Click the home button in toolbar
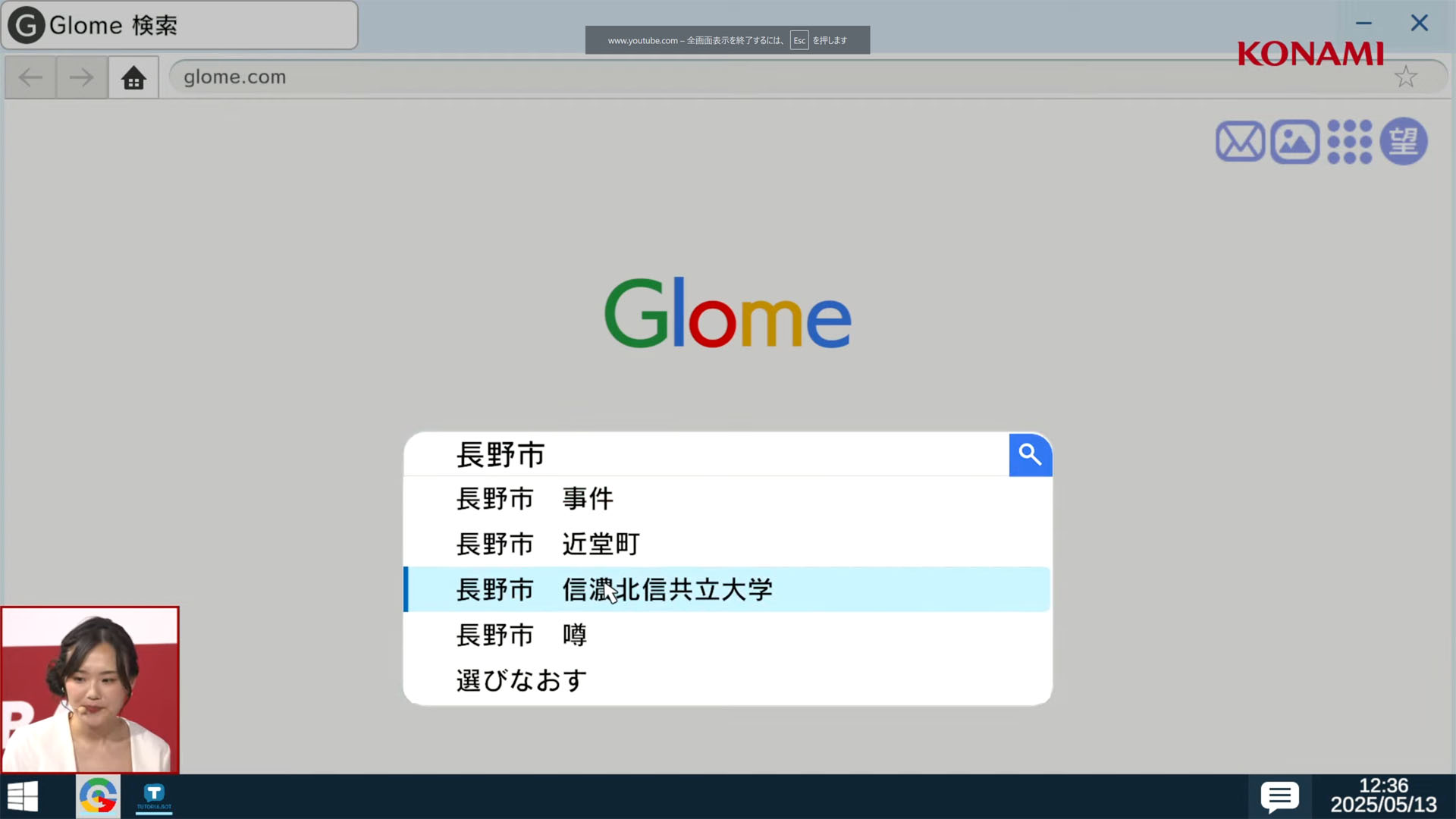 tap(133, 77)
